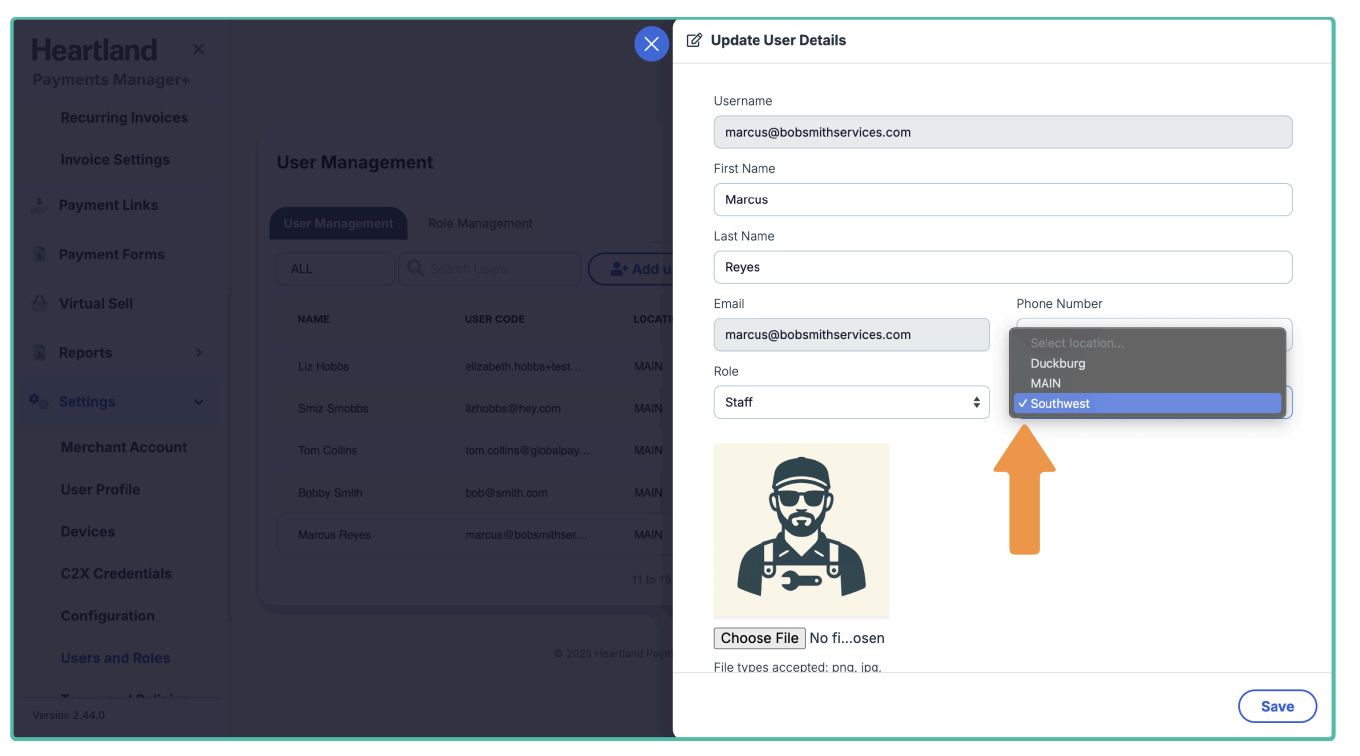This screenshot has width=1360, height=756.
Task: Click the Virtual Sell sidebar icon
Action: 39,303
